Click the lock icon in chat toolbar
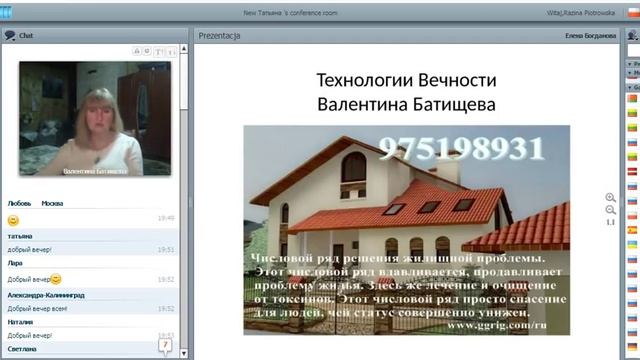This screenshot has height=360, width=640. [137, 51]
